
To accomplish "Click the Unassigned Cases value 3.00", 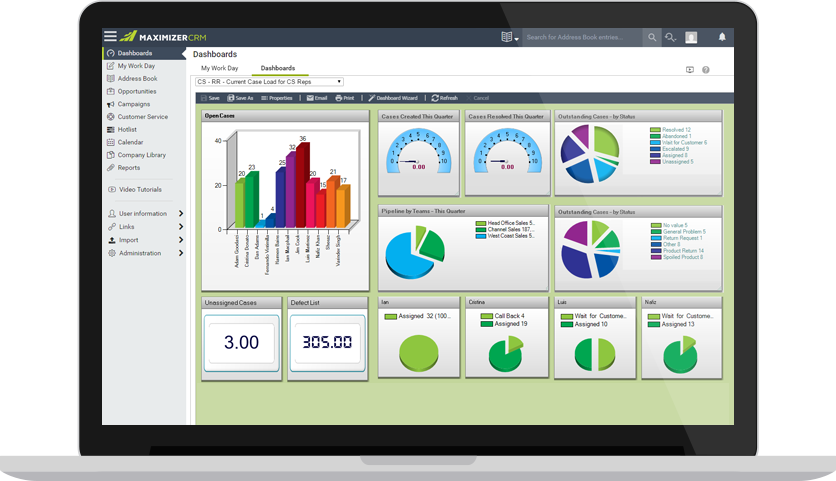I will (242, 342).
